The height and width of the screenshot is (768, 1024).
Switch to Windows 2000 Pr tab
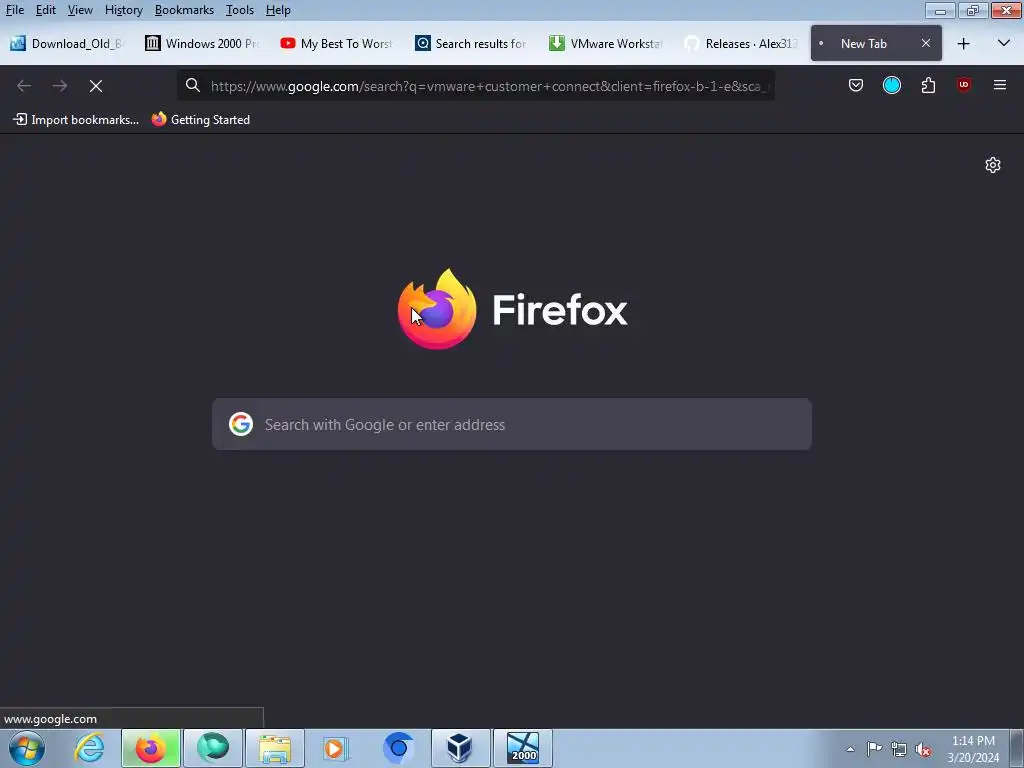click(202, 44)
